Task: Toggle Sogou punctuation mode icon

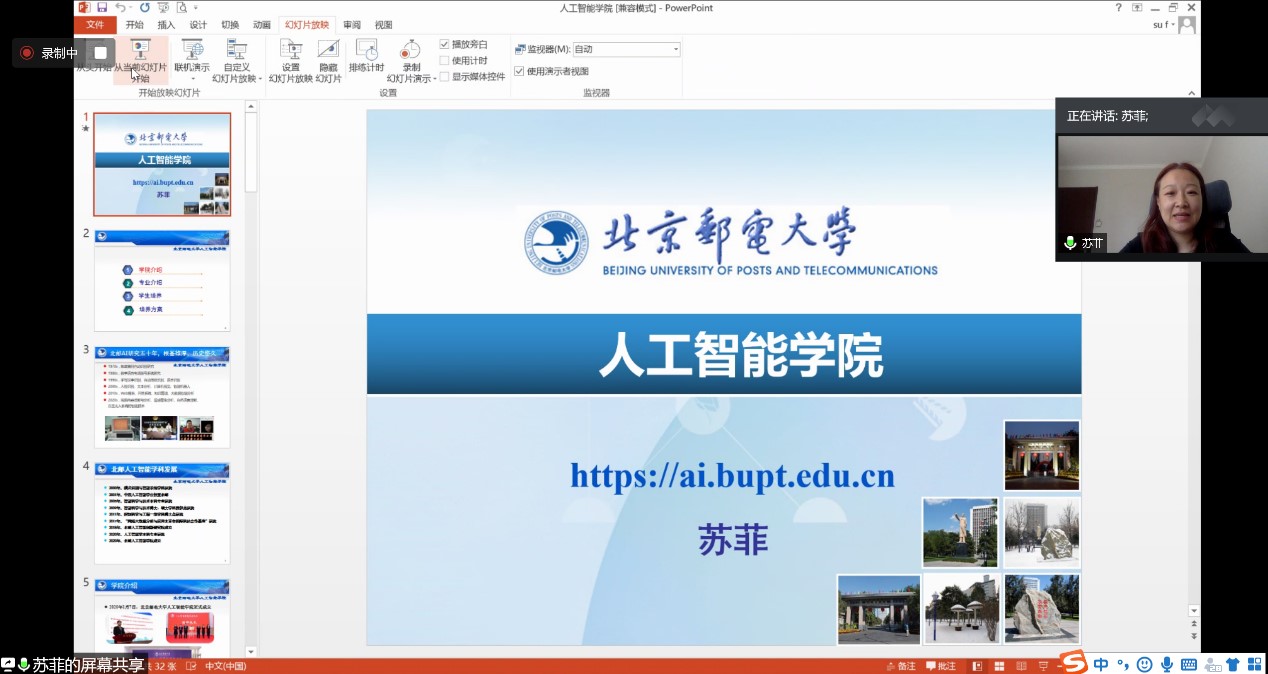Action: 1123,664
